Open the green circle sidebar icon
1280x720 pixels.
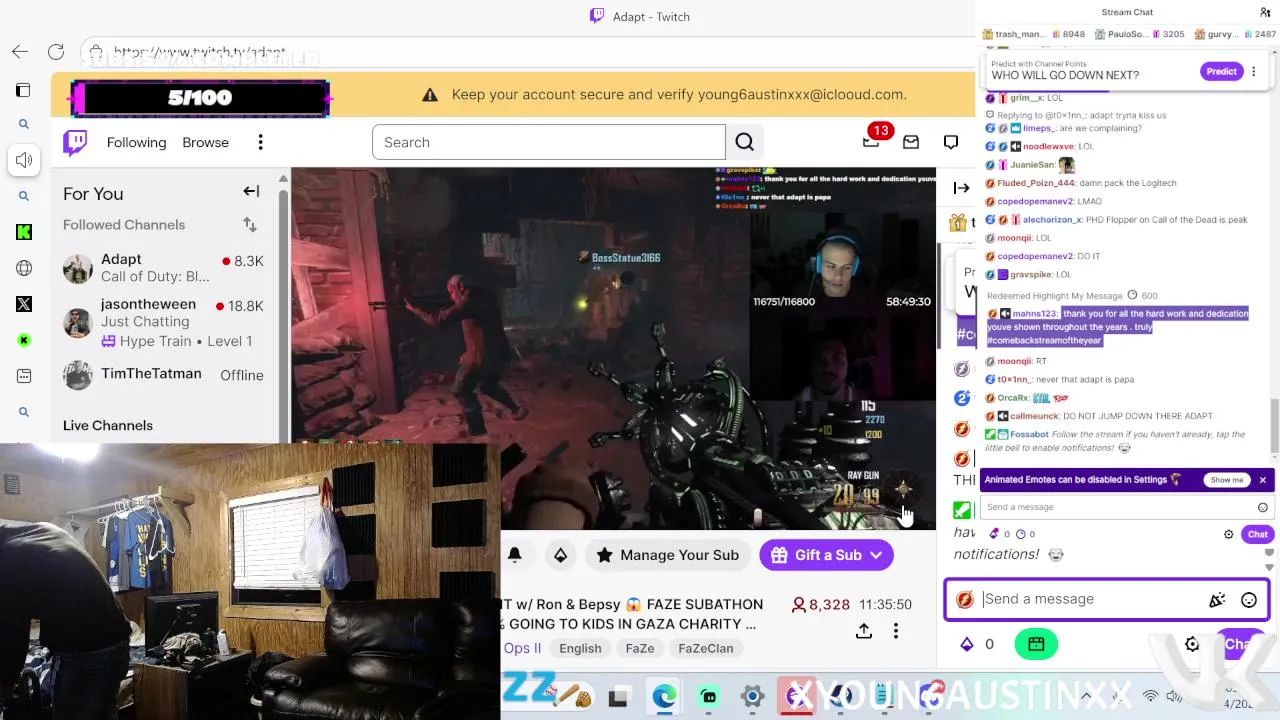click(x=24, y=340)
